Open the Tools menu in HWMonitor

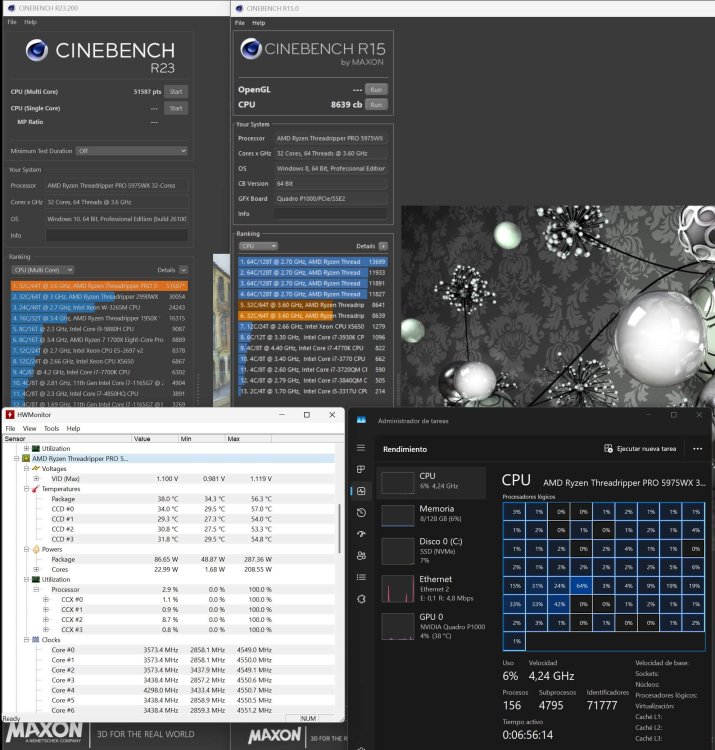tap(51, 429)
